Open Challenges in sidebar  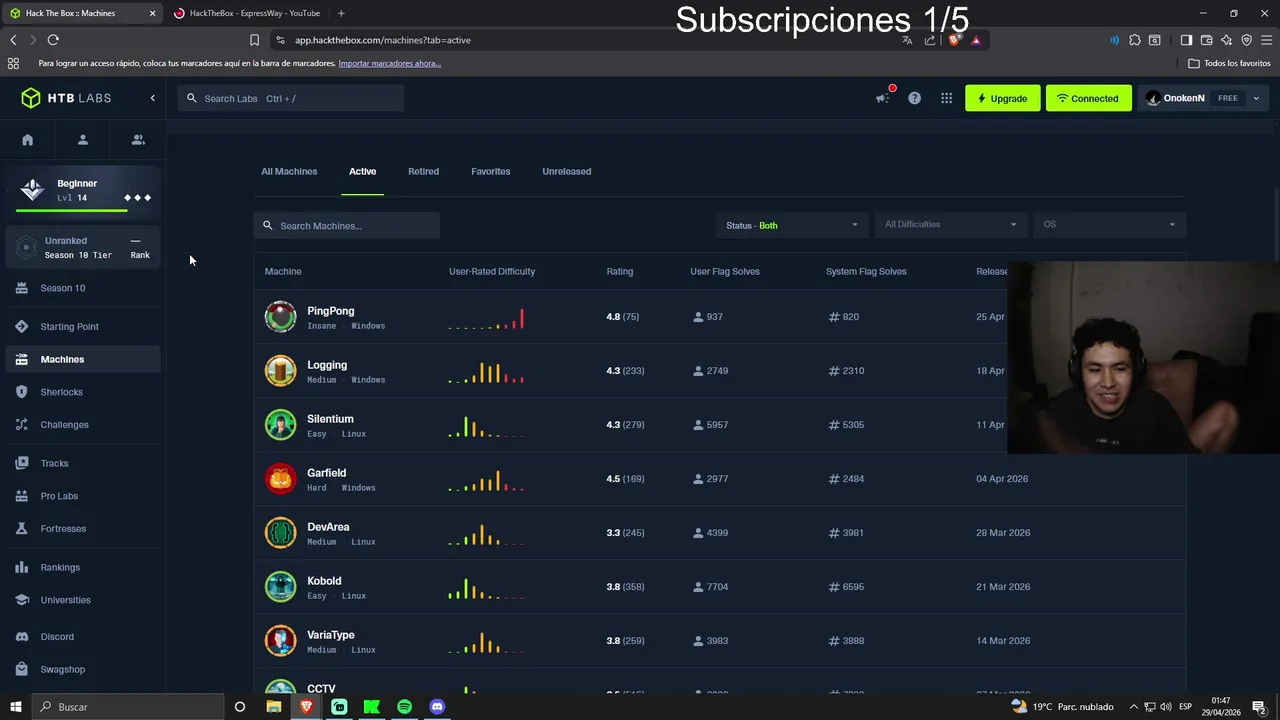pos(82,425)
